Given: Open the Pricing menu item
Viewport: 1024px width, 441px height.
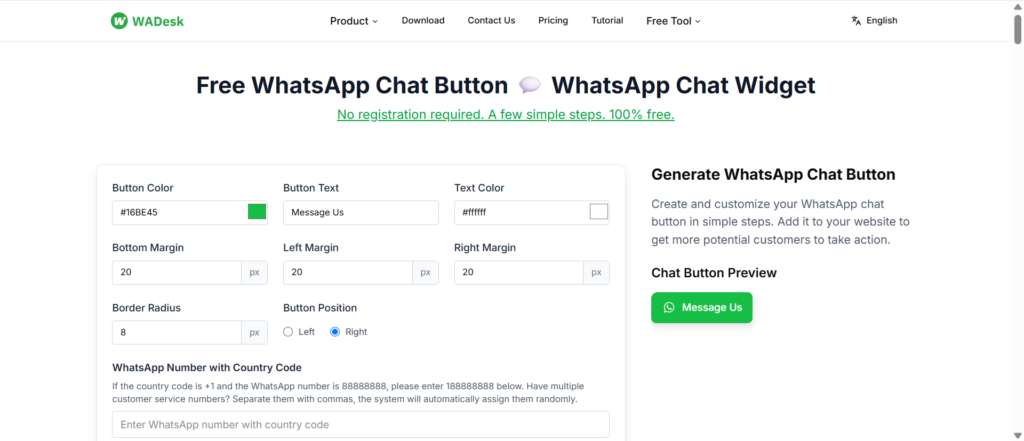Looking at the screenshot, I should pyautogui.click(x=553, y=20).
